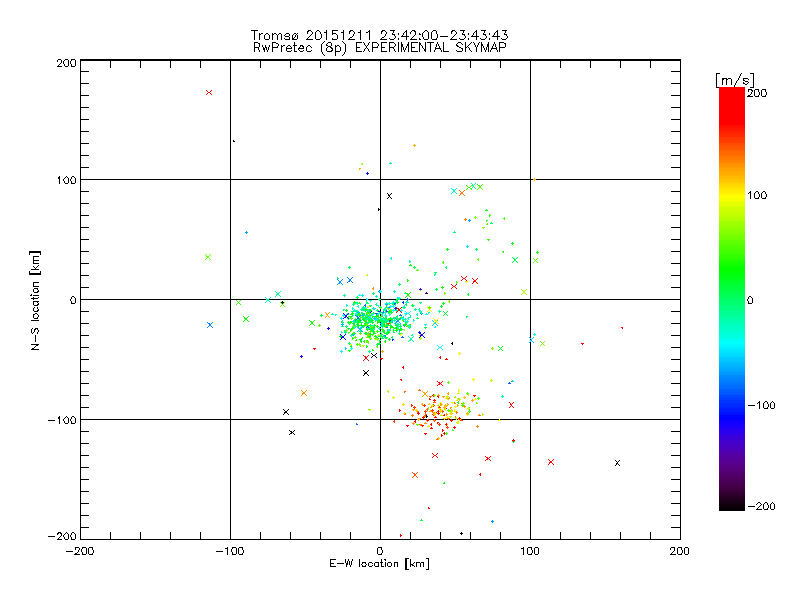
Task: Click E-W axis tick label '-100'
Action: pyautogui.click(x=230, y=551)
